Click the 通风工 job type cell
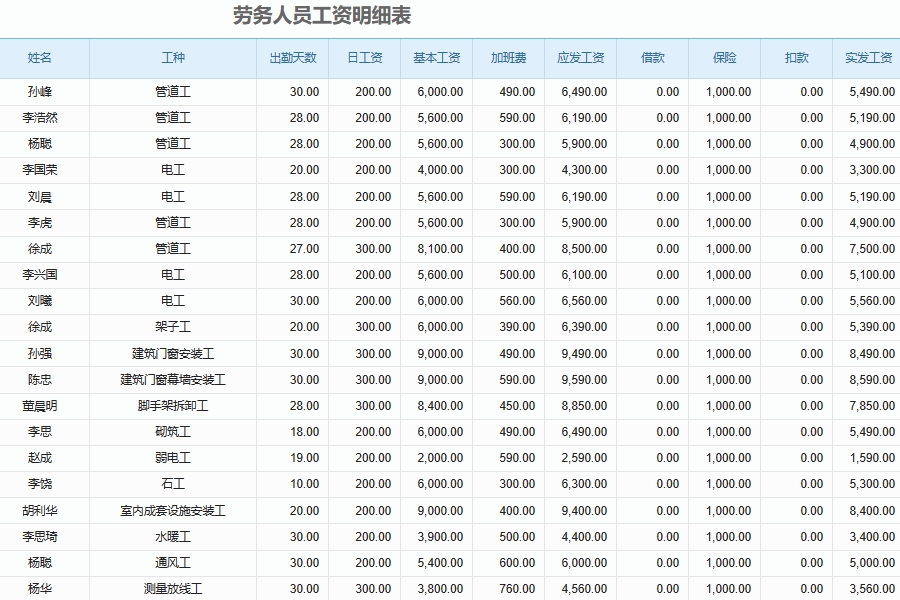 click(173, 563)
